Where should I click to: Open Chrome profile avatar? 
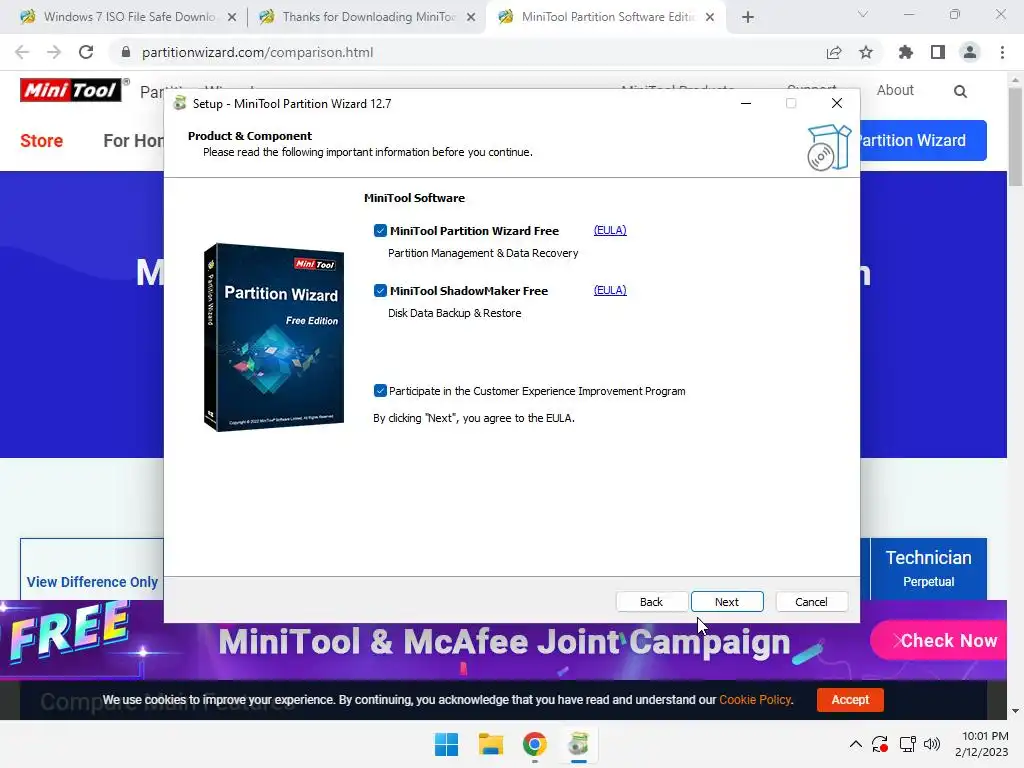click(x=970, y=52)
